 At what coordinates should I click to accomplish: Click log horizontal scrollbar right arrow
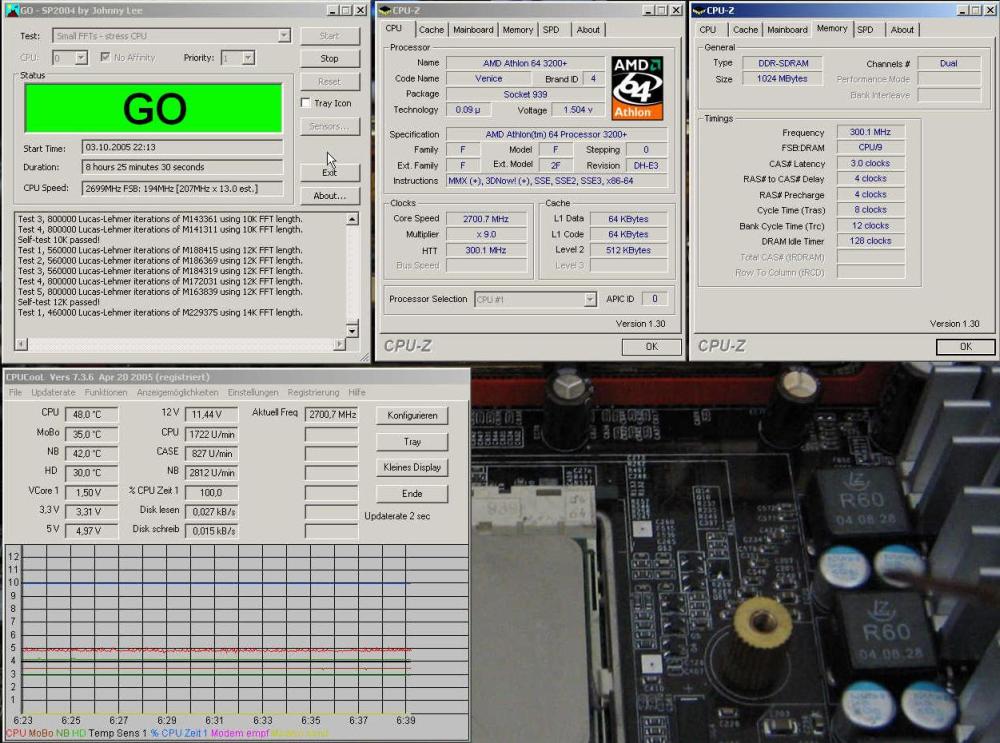pyautogui.click(x=339, y=344)
